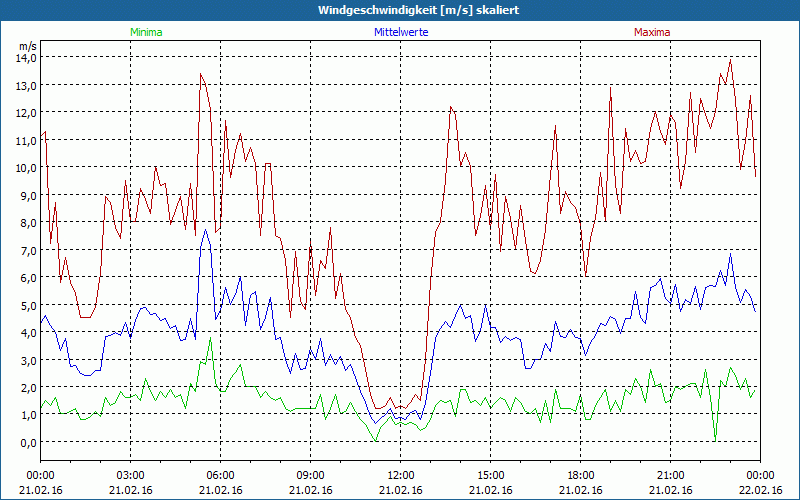
Task: Click the red Maxima legend label
Action: pyautogui.click(x=652, y=32)
